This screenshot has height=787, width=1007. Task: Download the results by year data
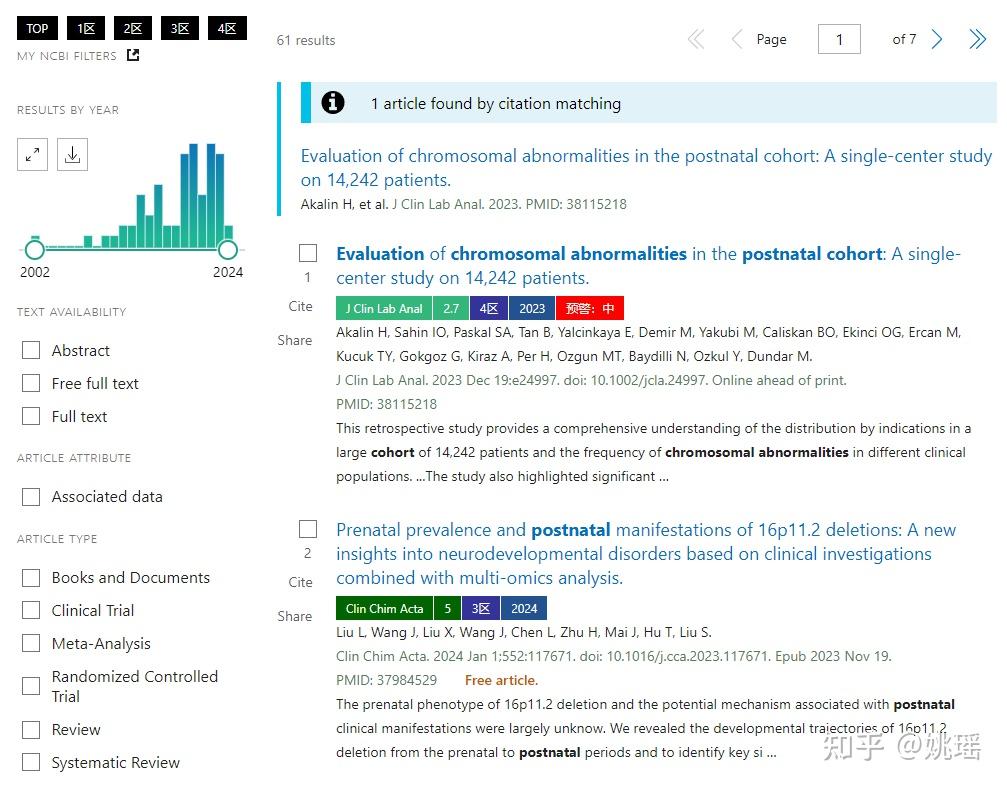[x=72, y=155]
